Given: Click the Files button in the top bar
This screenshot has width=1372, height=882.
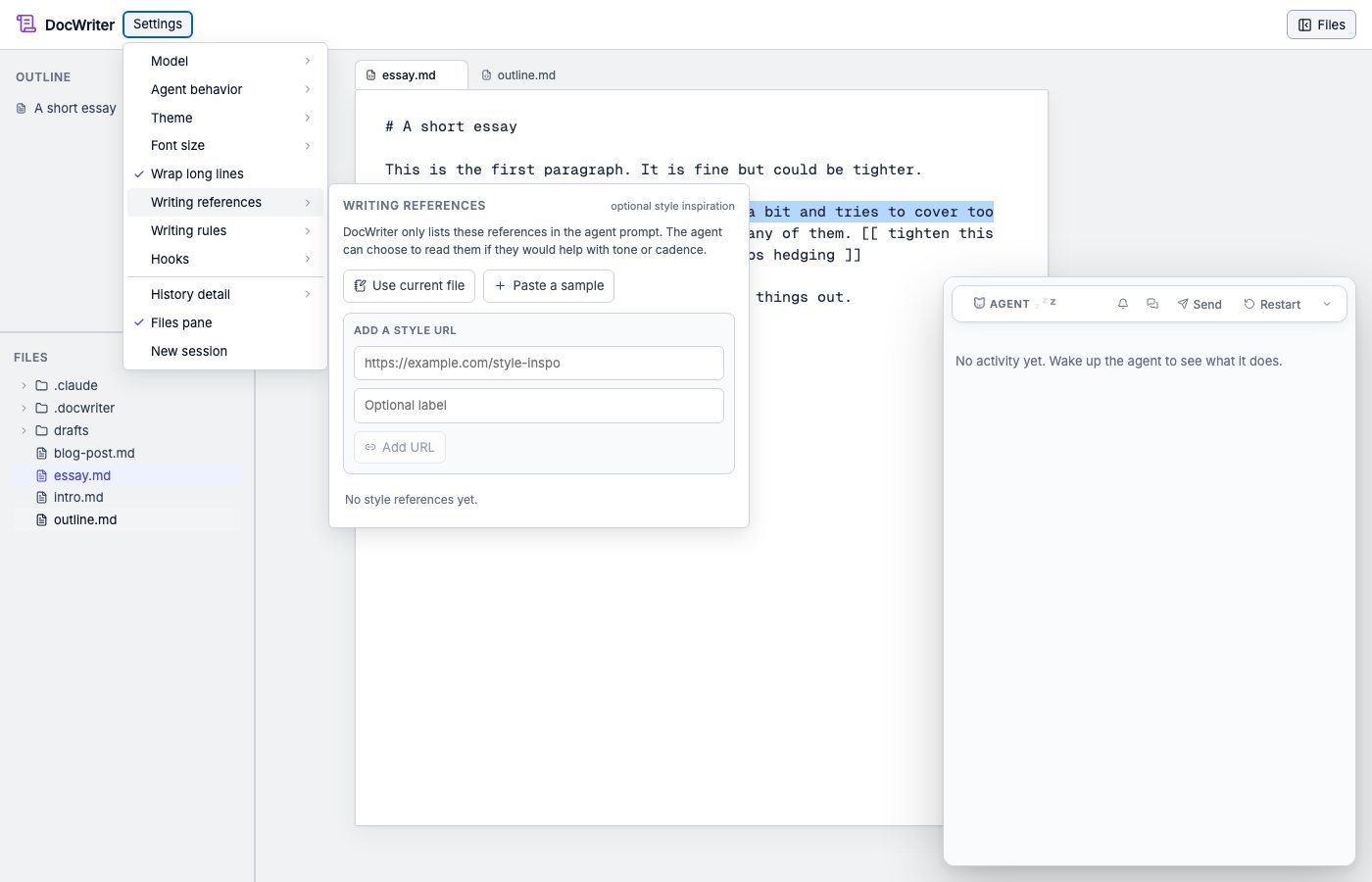Looking at the screenshot, I should 1321,25.
